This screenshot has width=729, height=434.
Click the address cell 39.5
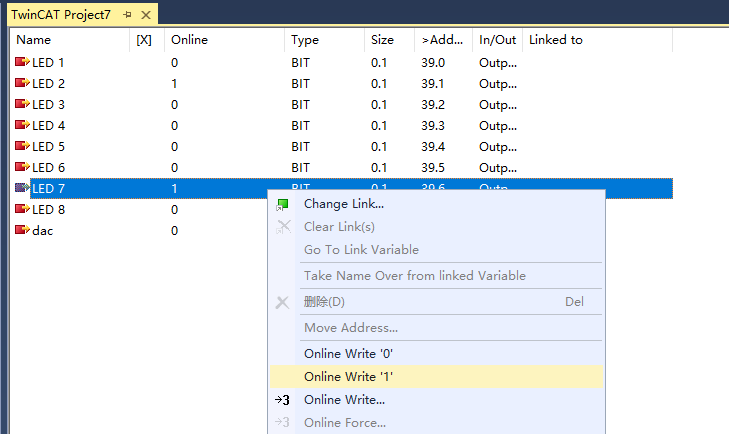tap(433, 167)
